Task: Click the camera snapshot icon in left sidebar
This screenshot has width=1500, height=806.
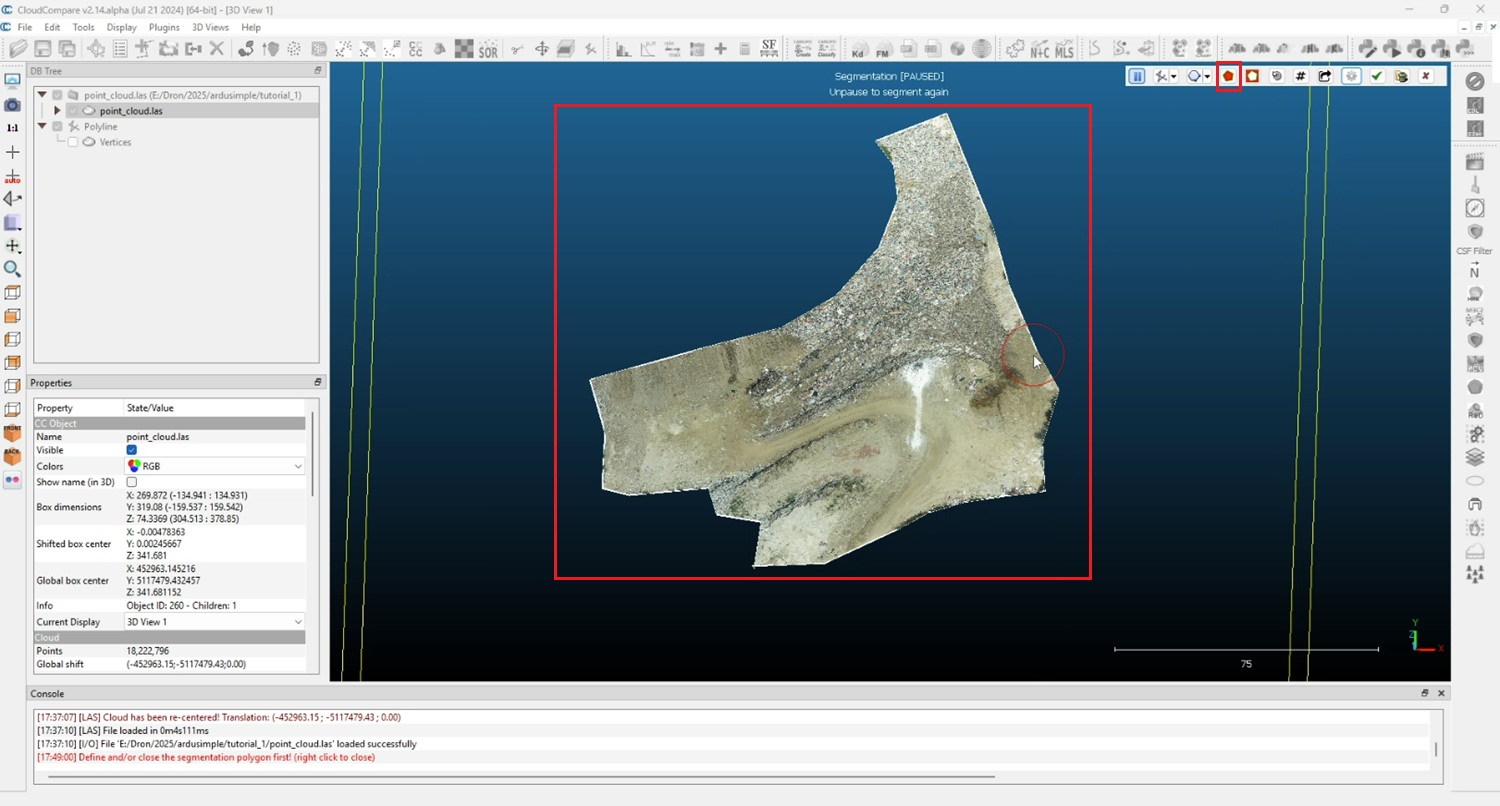Action: coord(12,105)
